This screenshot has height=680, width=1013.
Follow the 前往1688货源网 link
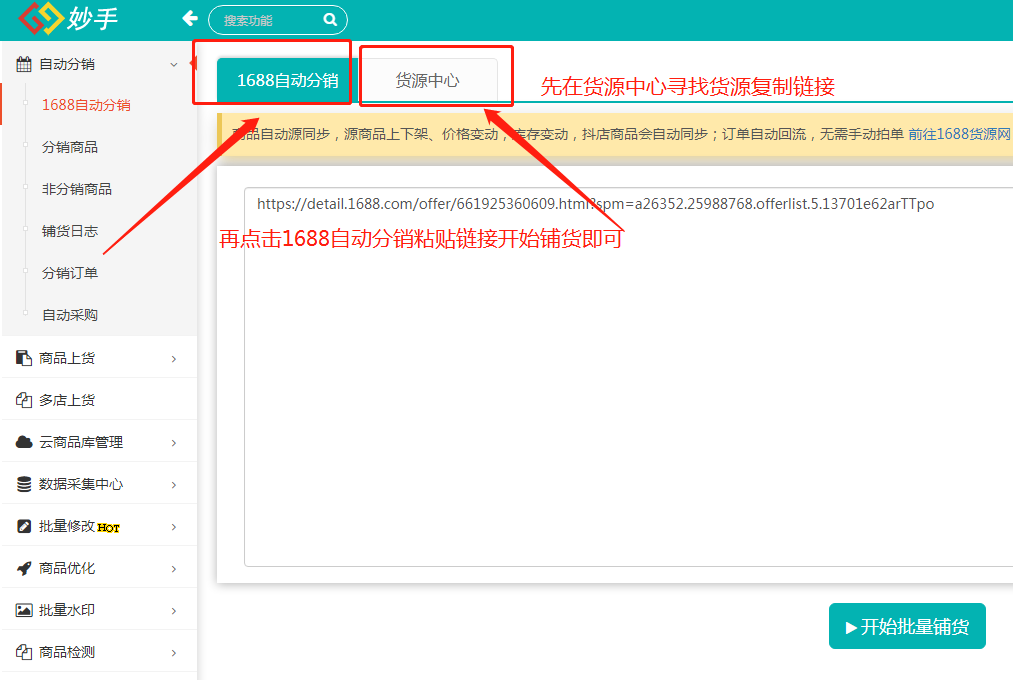pyautogui.click(x=959, y=134)
